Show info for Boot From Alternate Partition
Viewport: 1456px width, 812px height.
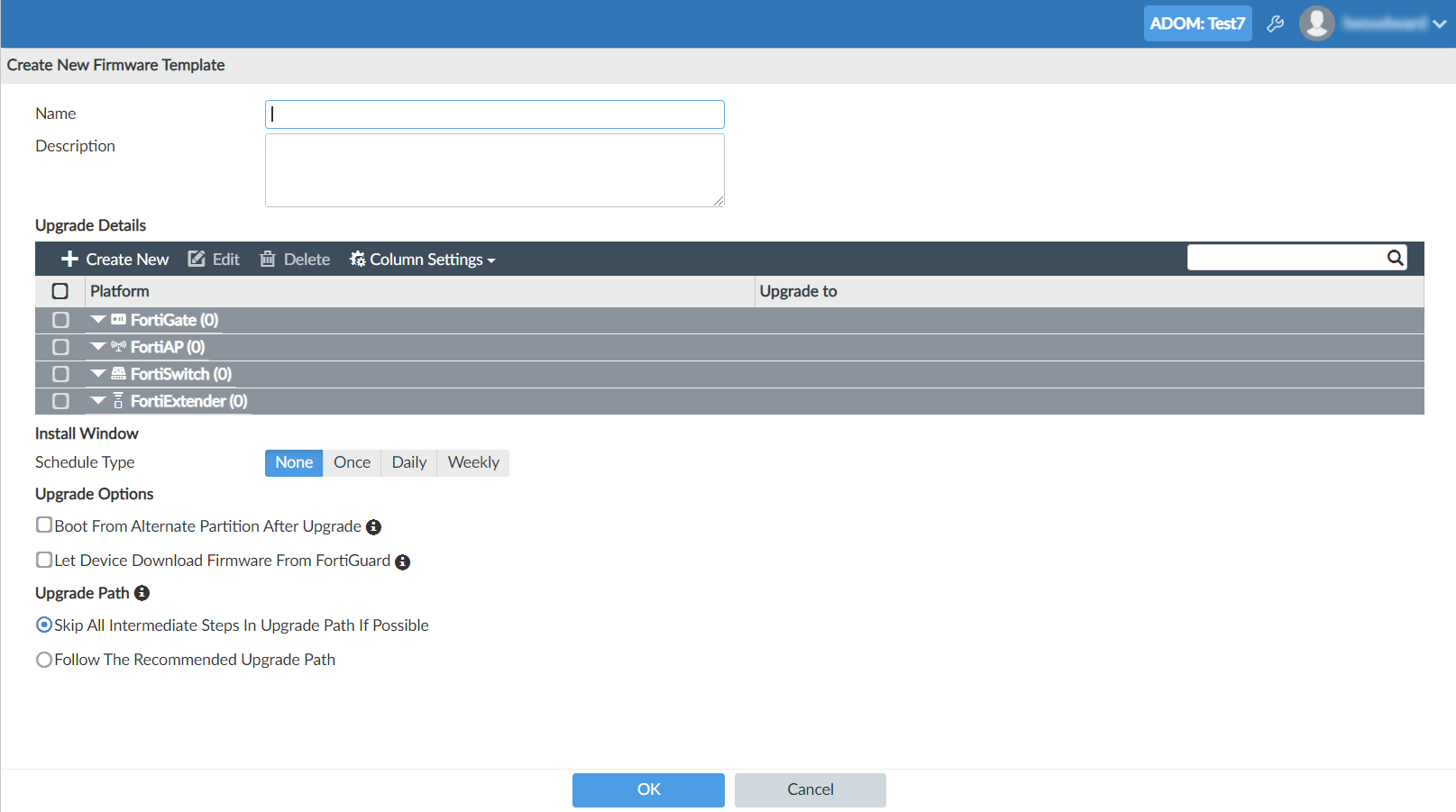[x=373, y=527]
